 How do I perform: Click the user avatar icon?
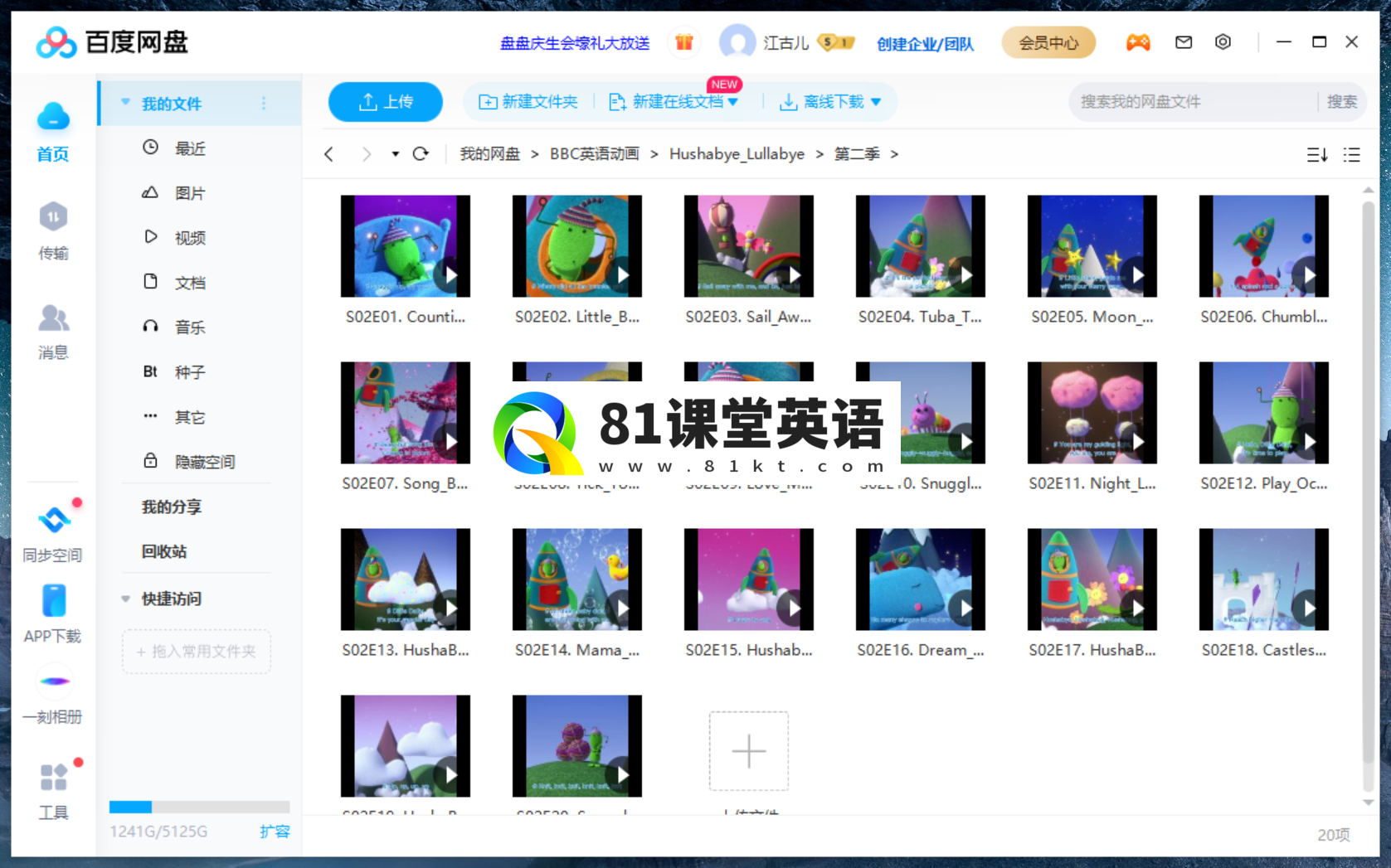[x=737, y=42]
